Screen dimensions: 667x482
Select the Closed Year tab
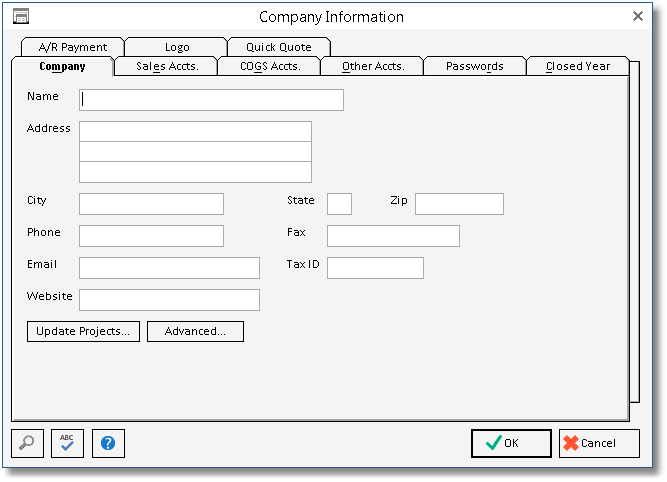[x=578, y=66]
